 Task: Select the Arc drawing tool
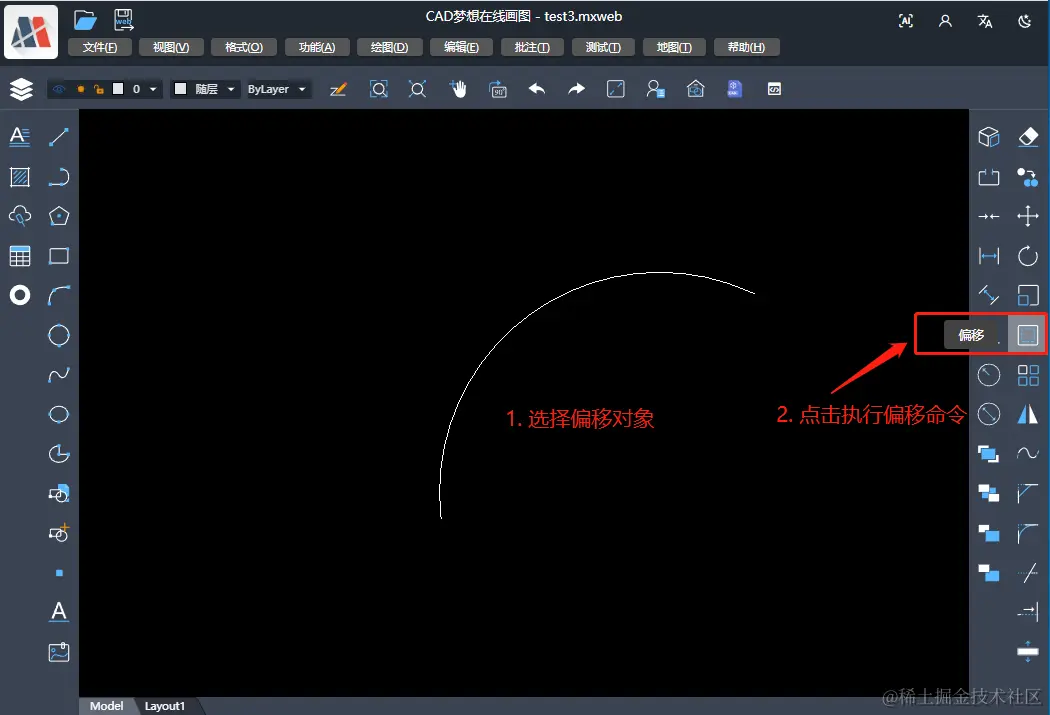pyautogui.click(x=59, y=295)
